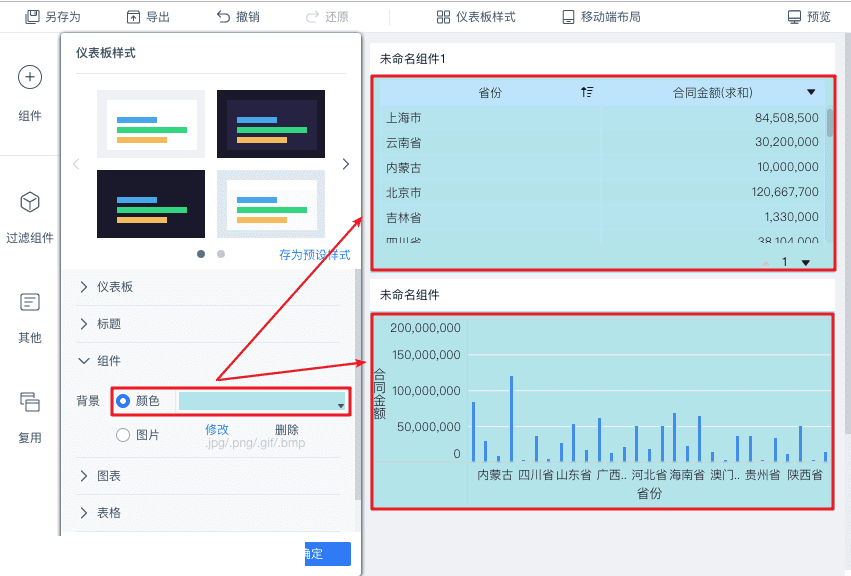This screenshot has width=851, height=576.
Task: Expand the 标题 section
Action: click(84, 324)
